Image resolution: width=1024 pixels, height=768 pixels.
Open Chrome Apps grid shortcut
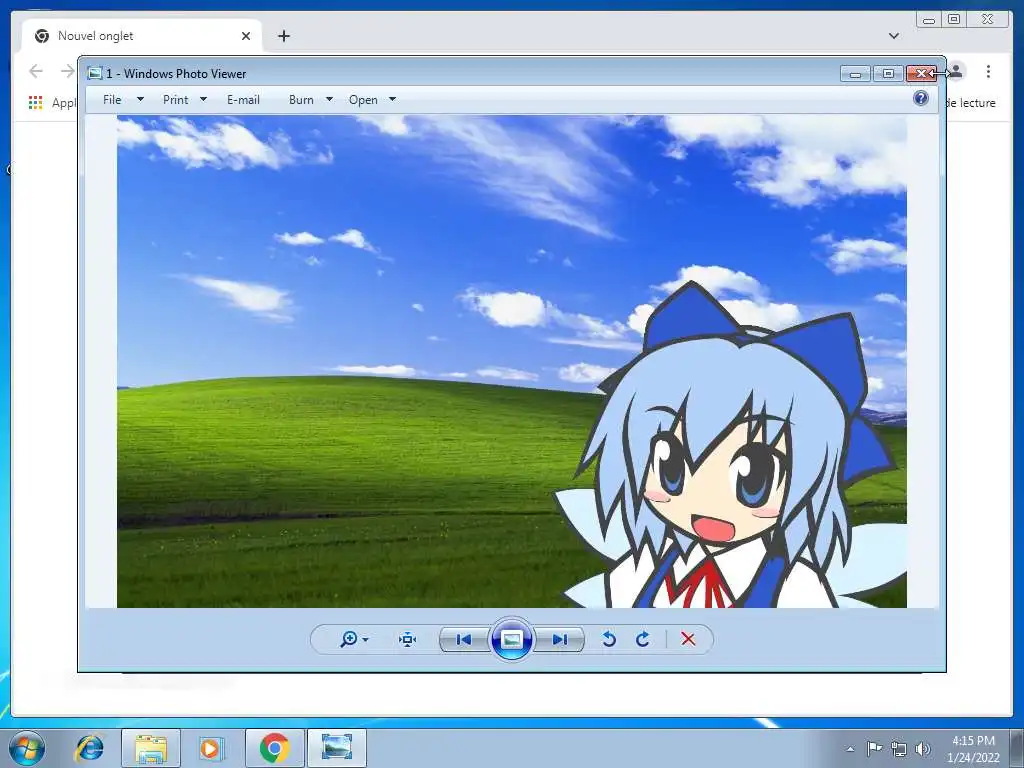[35, 103]
